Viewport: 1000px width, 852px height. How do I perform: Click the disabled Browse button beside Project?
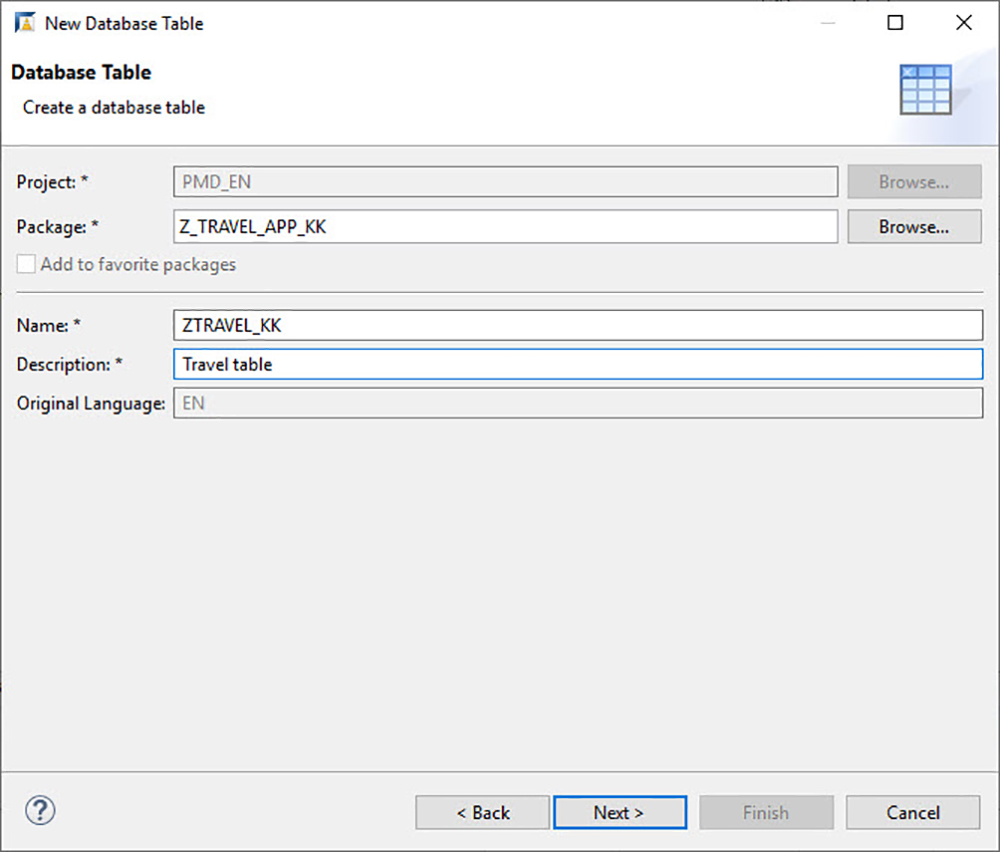[913, 181]
